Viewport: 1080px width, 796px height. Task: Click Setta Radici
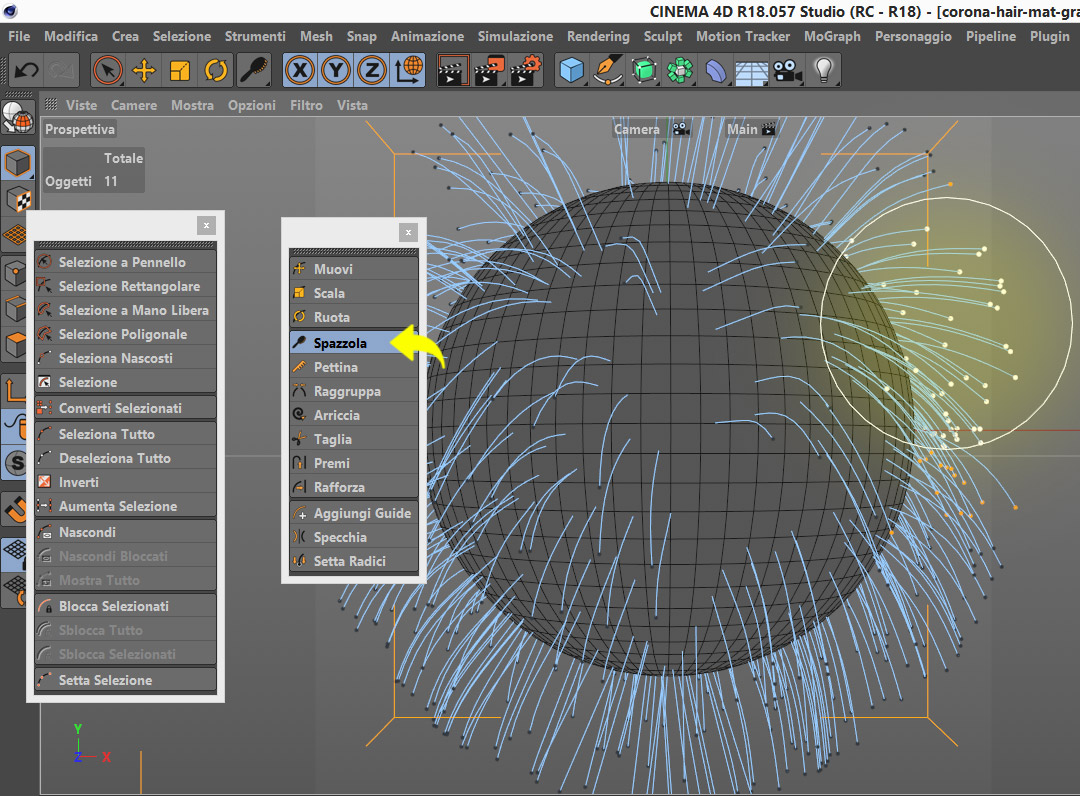[x=354, y=561]
